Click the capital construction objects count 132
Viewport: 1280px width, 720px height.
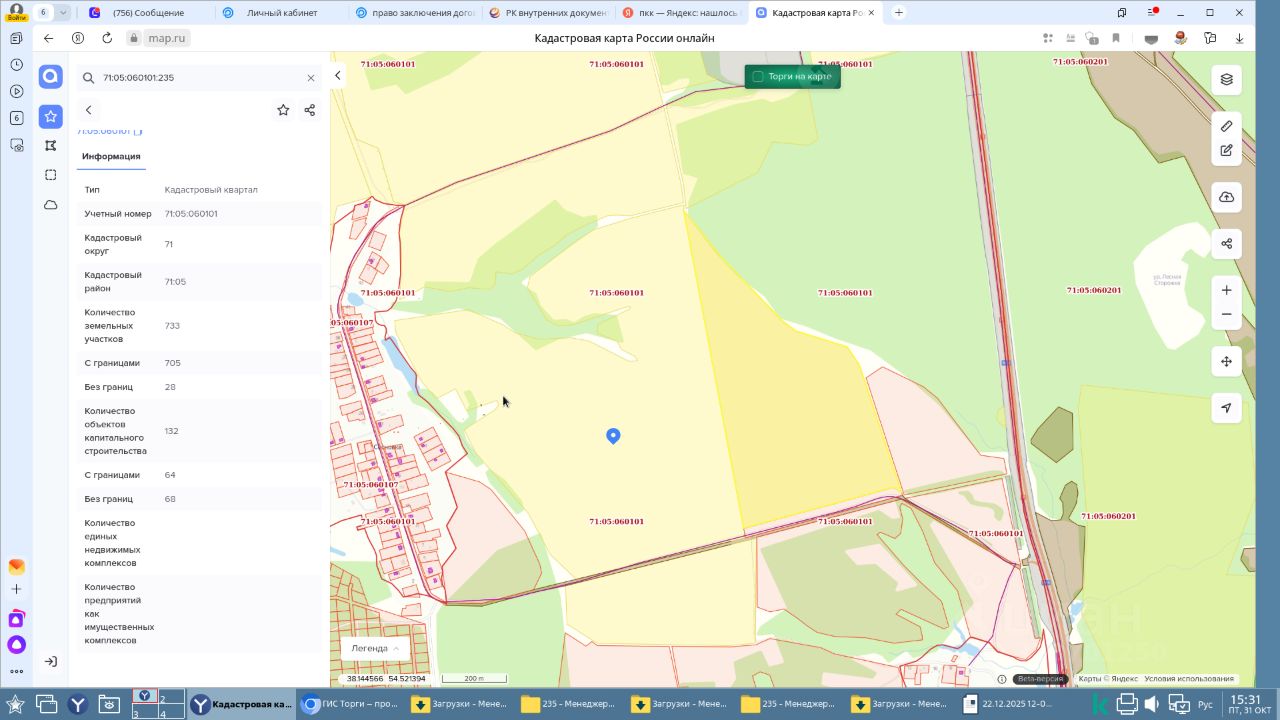tap(171, 431)
